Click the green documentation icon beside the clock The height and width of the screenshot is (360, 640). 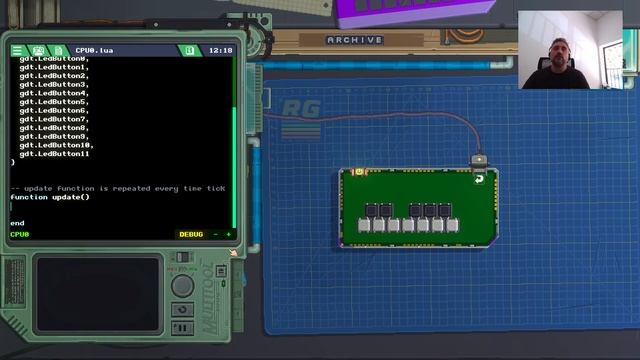[x=189, y=51]
